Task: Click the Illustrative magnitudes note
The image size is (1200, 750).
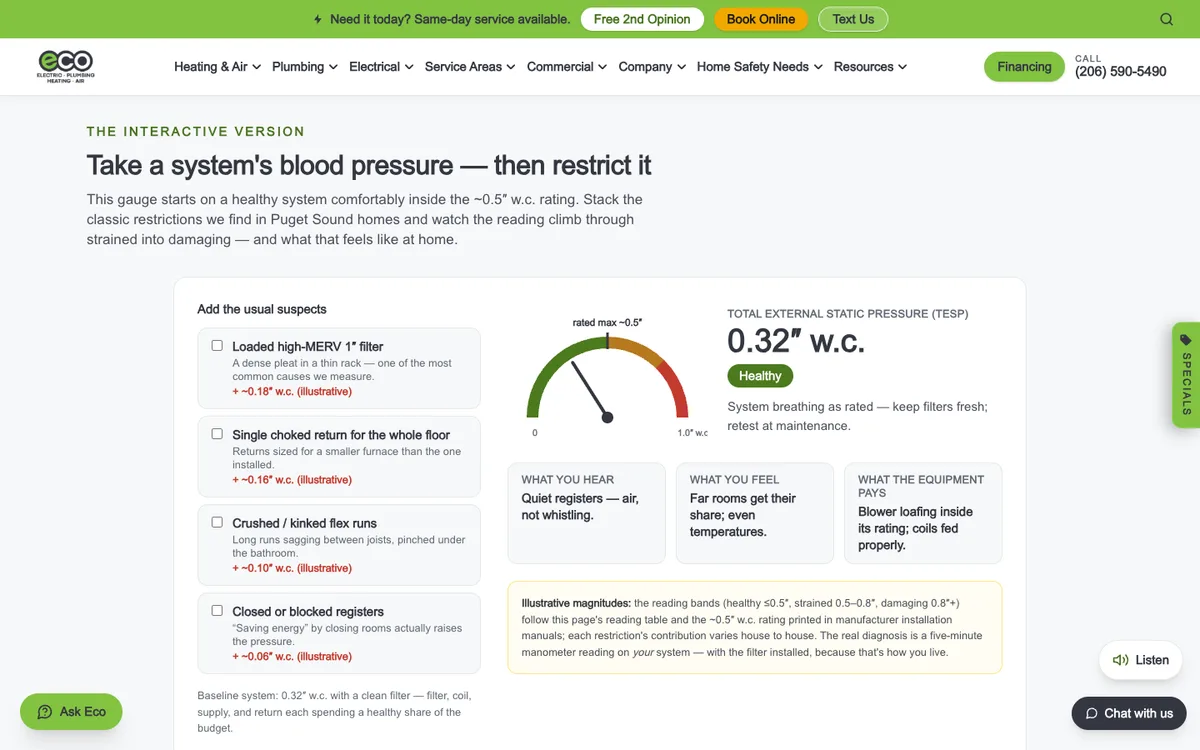Action: 754,627
